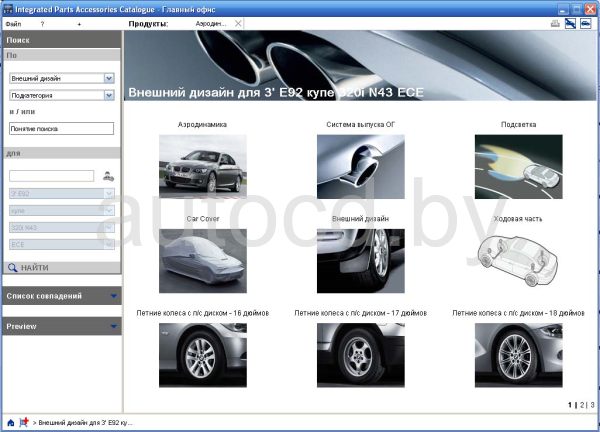Open the Система выпуска ОГ thumbnail

pyautogui.click(x=360, y=166)
